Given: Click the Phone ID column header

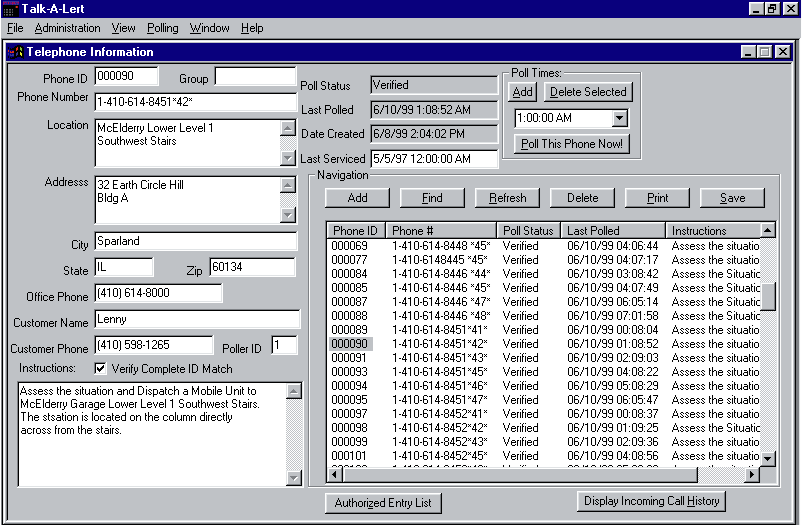Looking at the screenshot, I should pyautogui.click(x=355, y=231).
